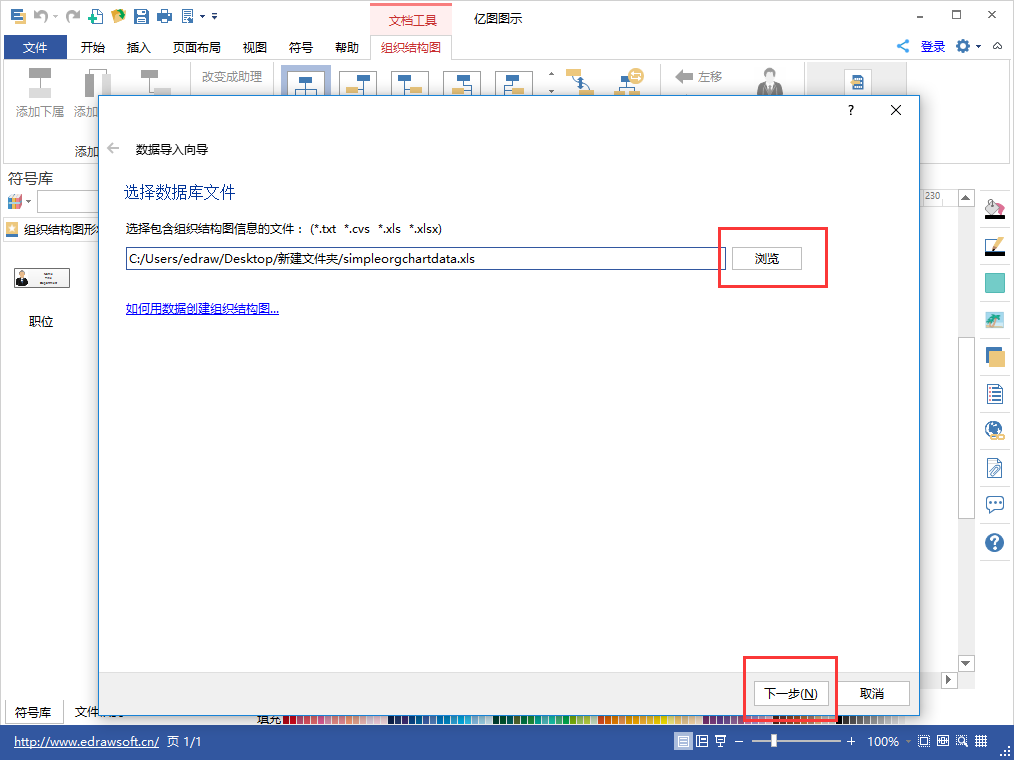This screenshot has width=1014, height=760.
Task: Open the www.edrawsoft.cn link in status bar
Action: tap(86, 742)
